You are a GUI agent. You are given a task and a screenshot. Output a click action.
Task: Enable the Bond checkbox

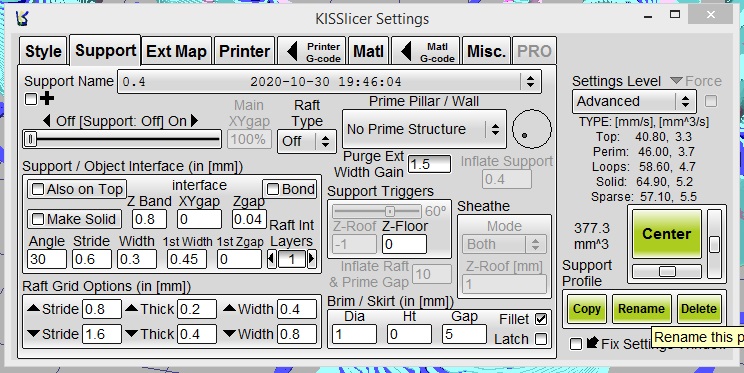pyautogui.click(x=273, y=189)
